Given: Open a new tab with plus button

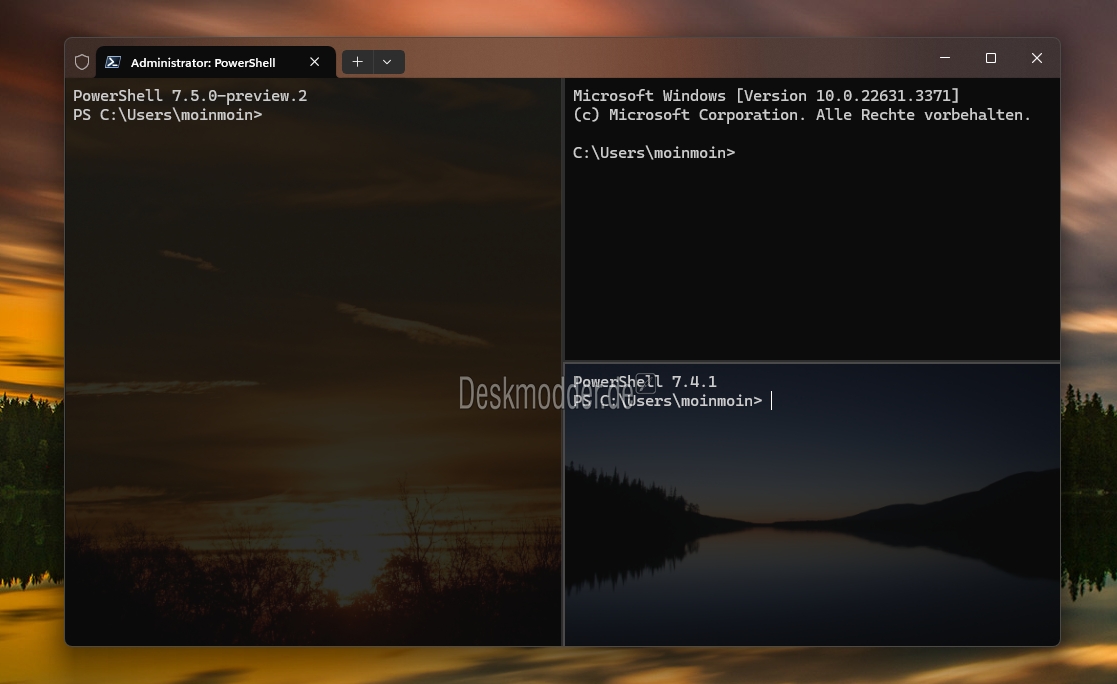Looking at the screenshot, I should [358, 62].
